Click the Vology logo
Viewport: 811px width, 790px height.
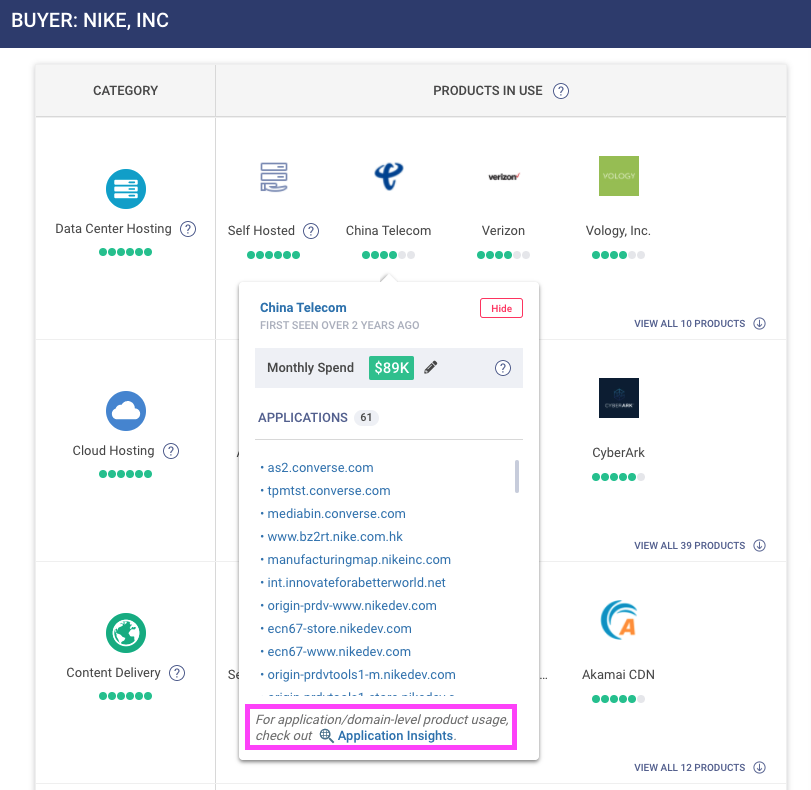click(619, 176)
